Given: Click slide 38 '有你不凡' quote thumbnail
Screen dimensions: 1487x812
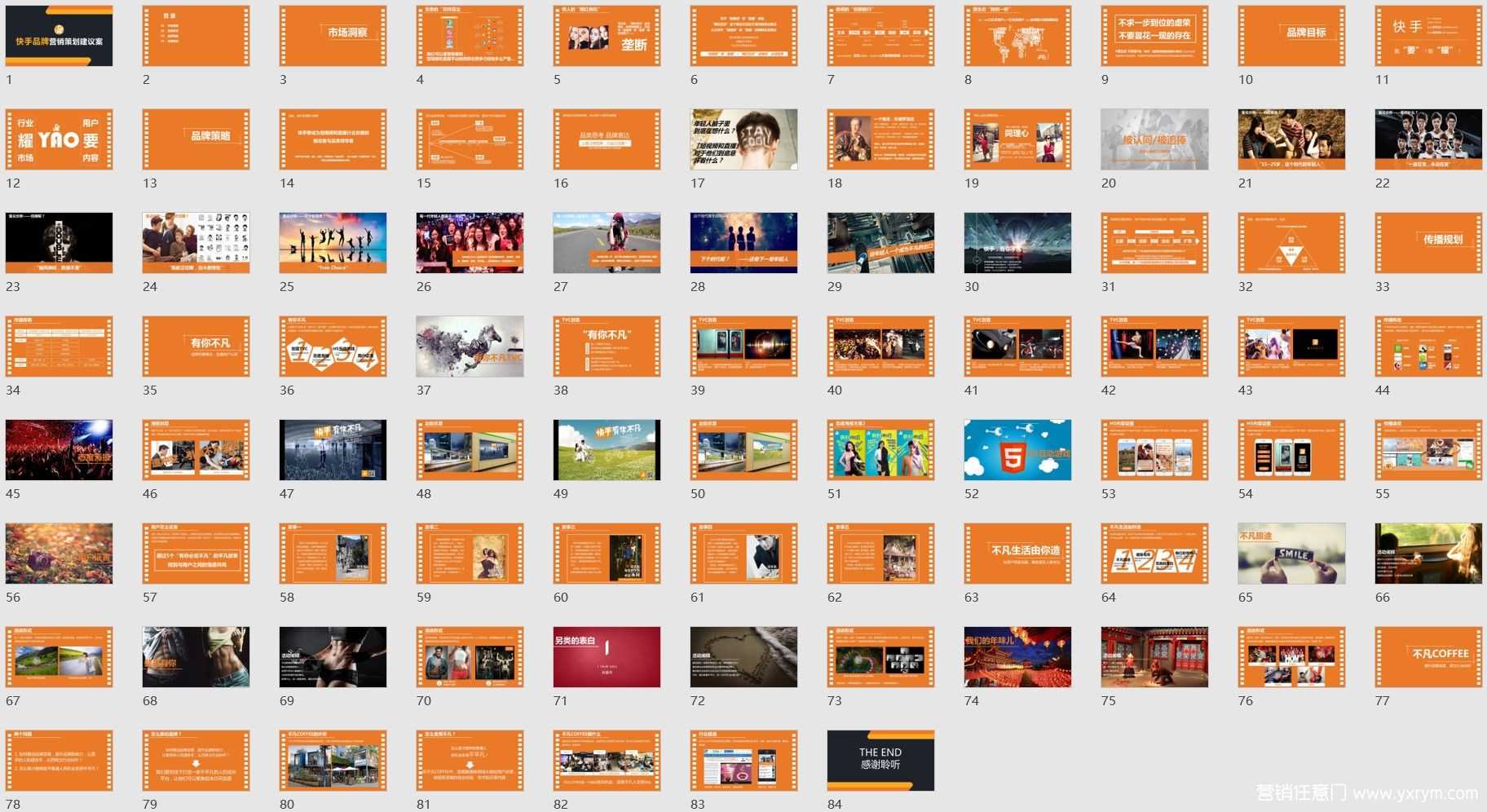Looking at the screenshot, I should click(x=607, y=346).
